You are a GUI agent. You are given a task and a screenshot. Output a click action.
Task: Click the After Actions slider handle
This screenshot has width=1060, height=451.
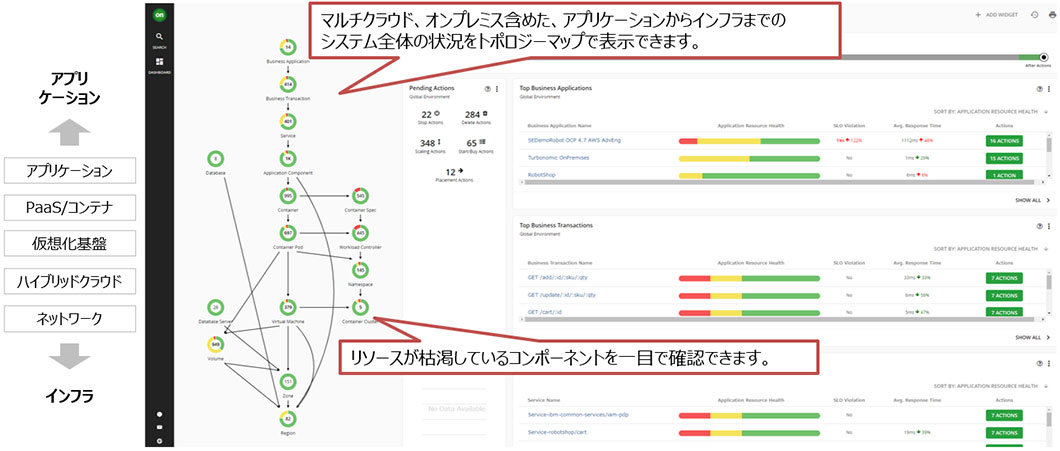[x=1042, y=57]
